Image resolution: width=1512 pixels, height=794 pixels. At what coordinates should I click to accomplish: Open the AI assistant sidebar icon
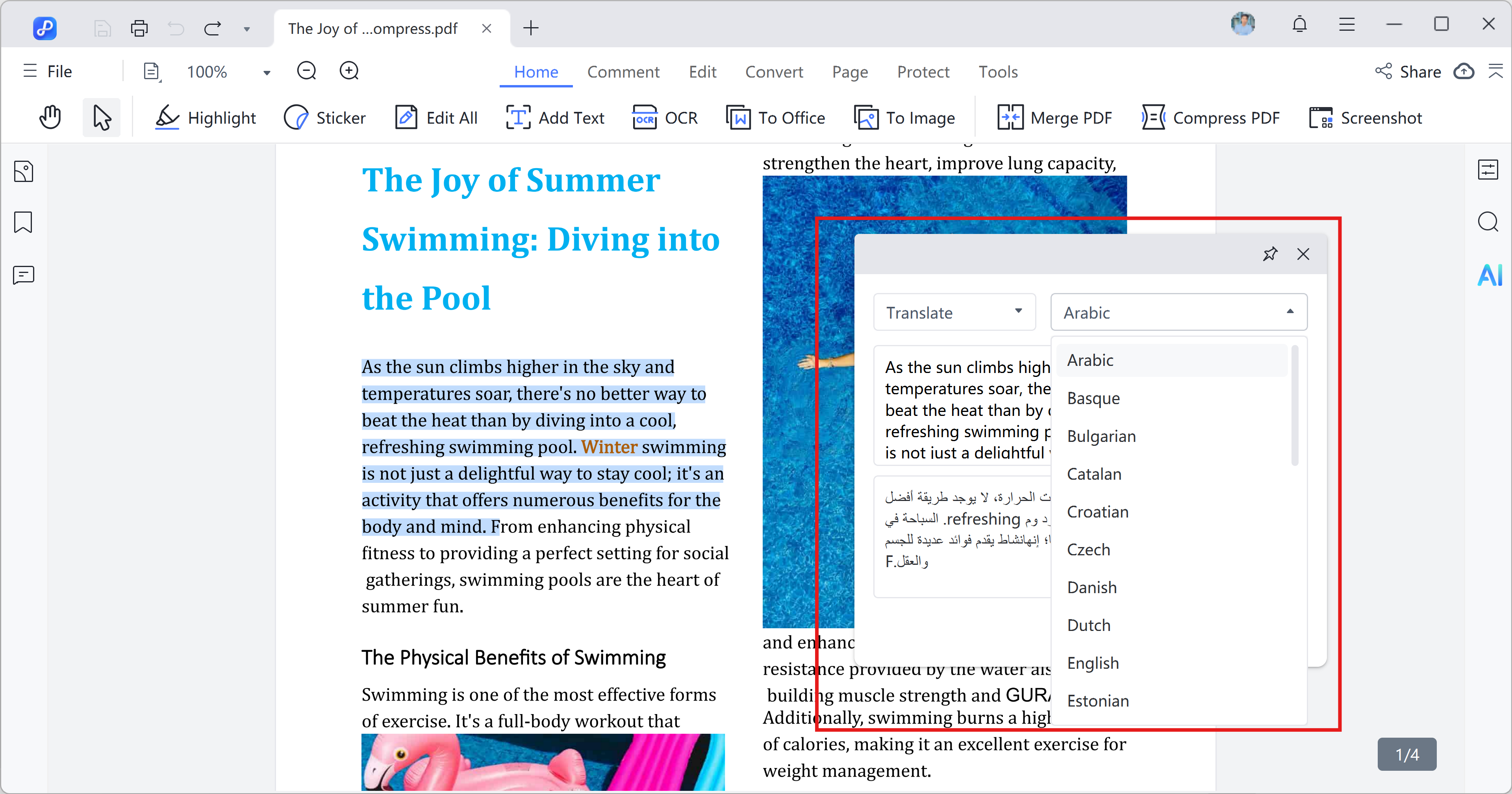coord(1489,275)
